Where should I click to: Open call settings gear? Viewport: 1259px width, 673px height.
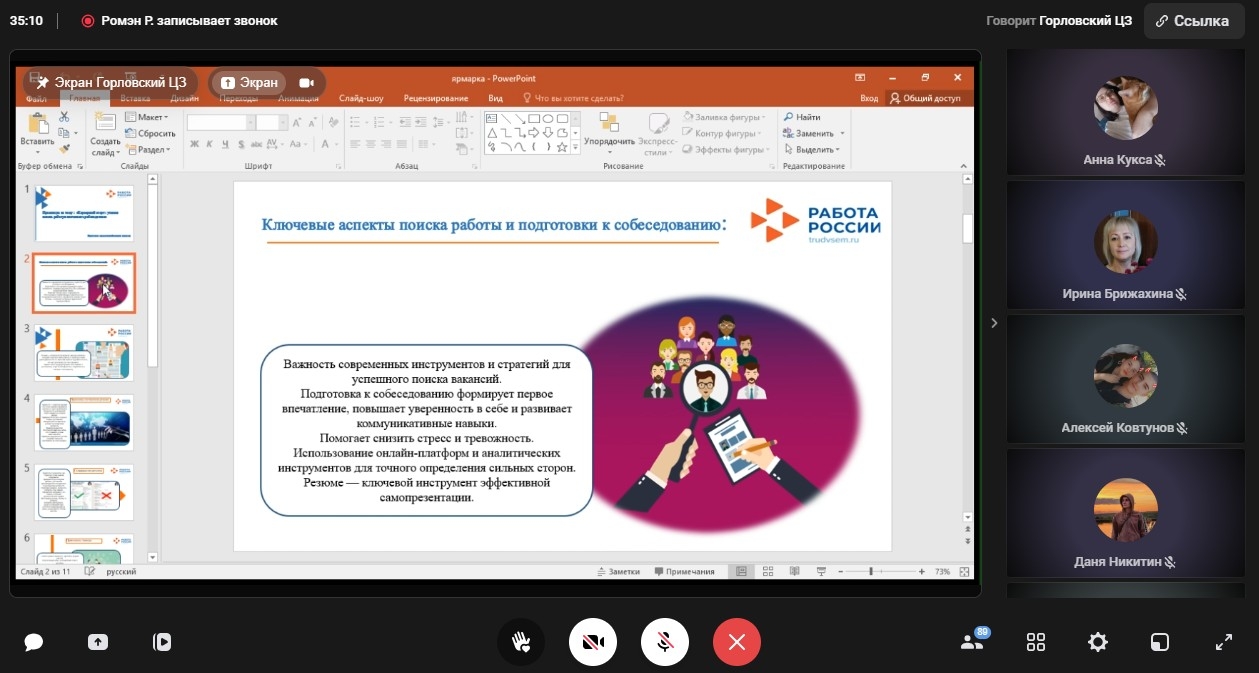tap(1098, 642)
